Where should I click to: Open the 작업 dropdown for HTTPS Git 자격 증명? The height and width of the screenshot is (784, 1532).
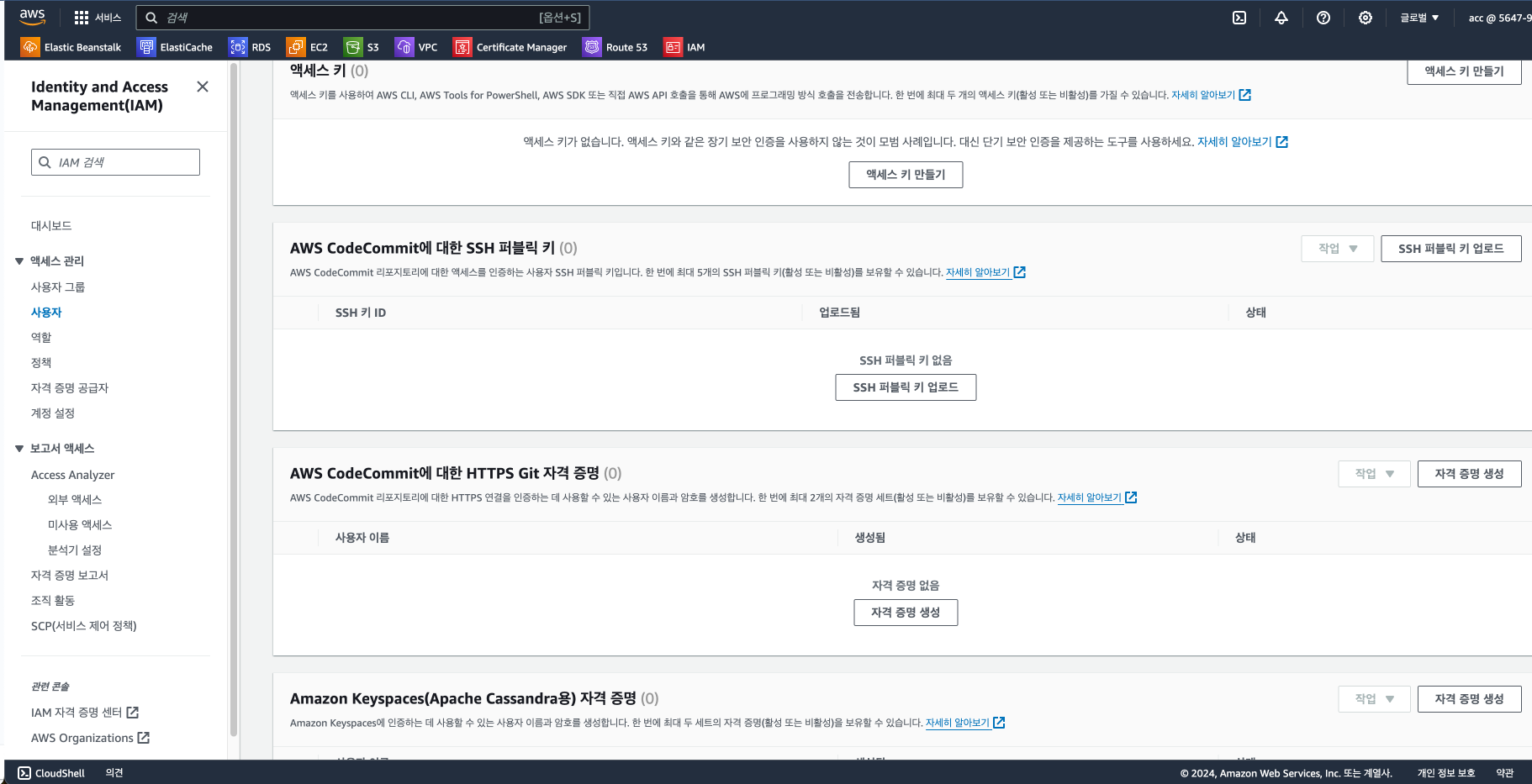(x=1375, y=474)
